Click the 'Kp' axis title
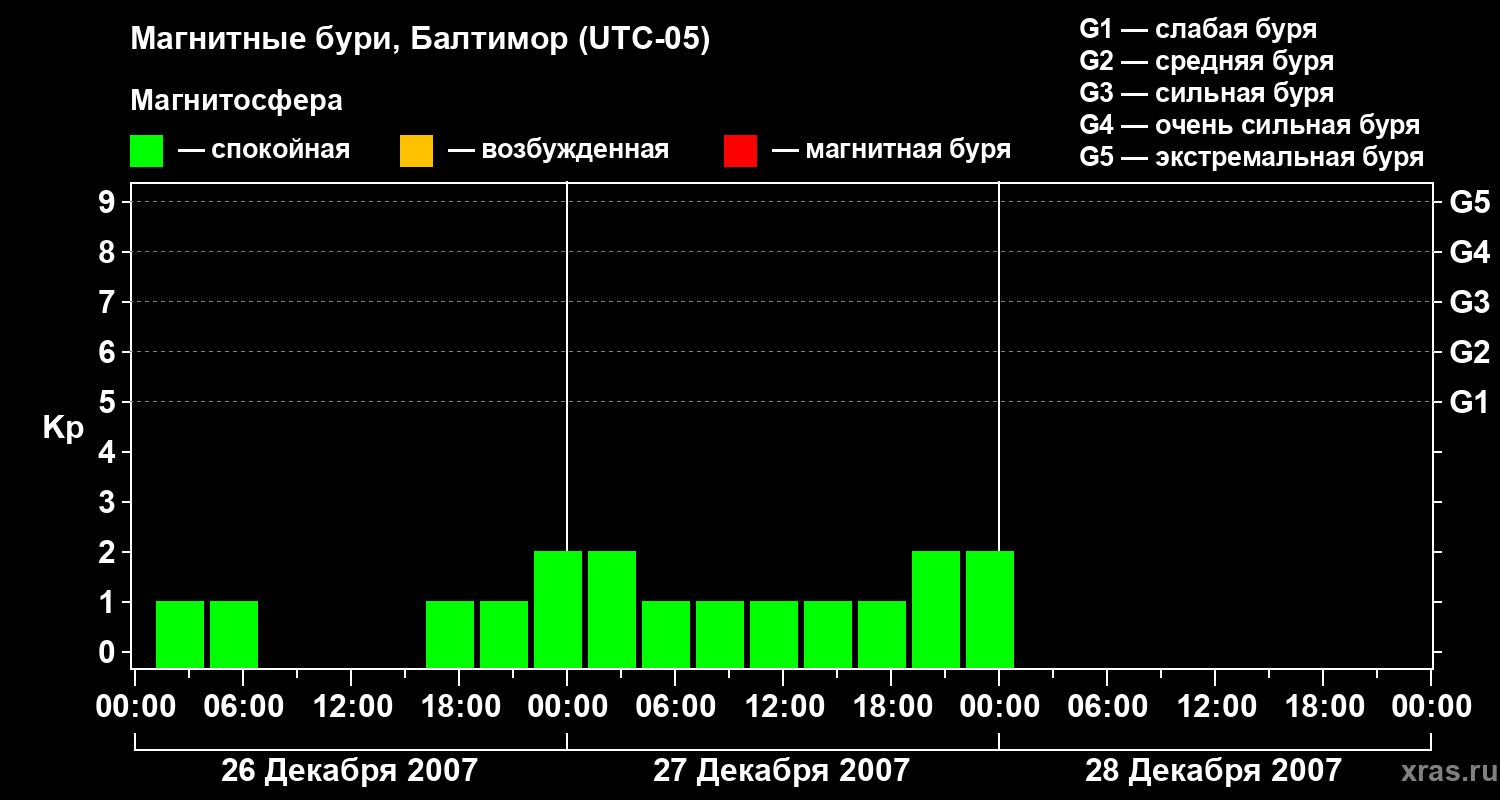The height and width of the screenshot is (800, 1500). click(x=63, y=428)
